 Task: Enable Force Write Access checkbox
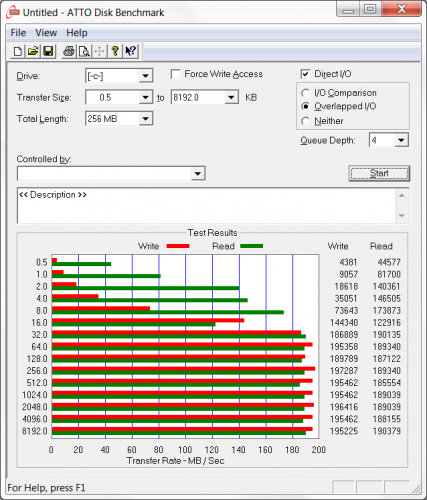coord(176,74)
